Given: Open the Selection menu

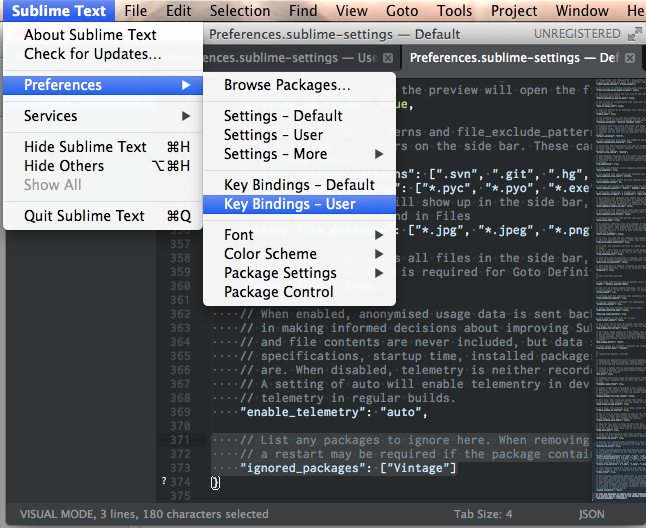Looking at the screenshot, I should 240,11.
